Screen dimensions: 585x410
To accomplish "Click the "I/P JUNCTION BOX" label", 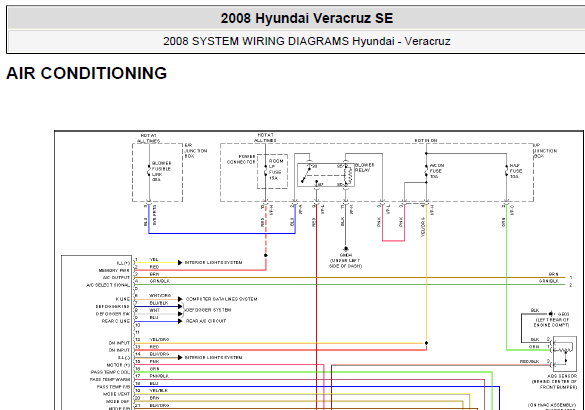I will 545,151.
